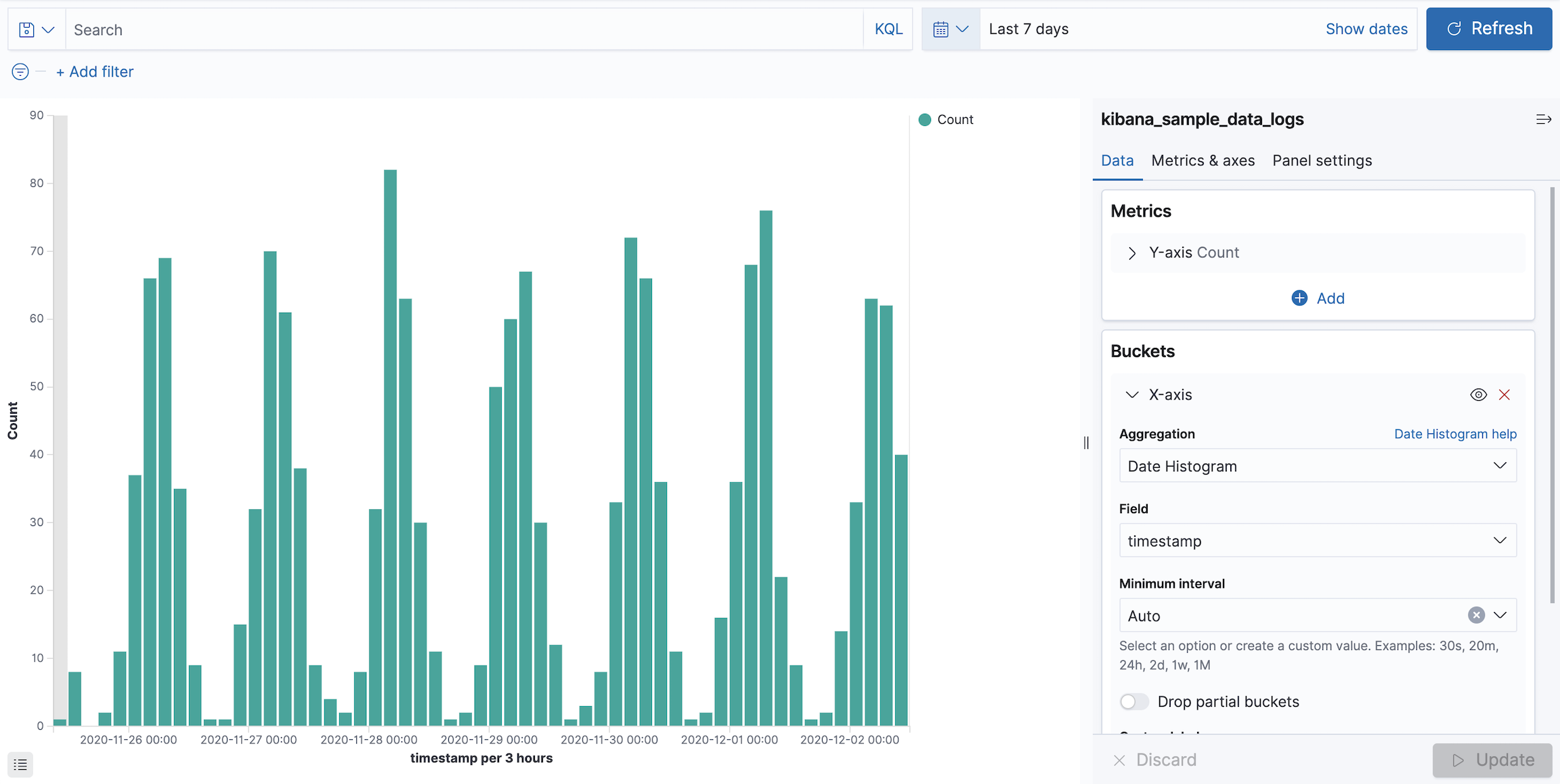Screen dimensions: 1560x784
Task: Collapse the editor panel with the arrow icon
Action: tap(1543, 119)
